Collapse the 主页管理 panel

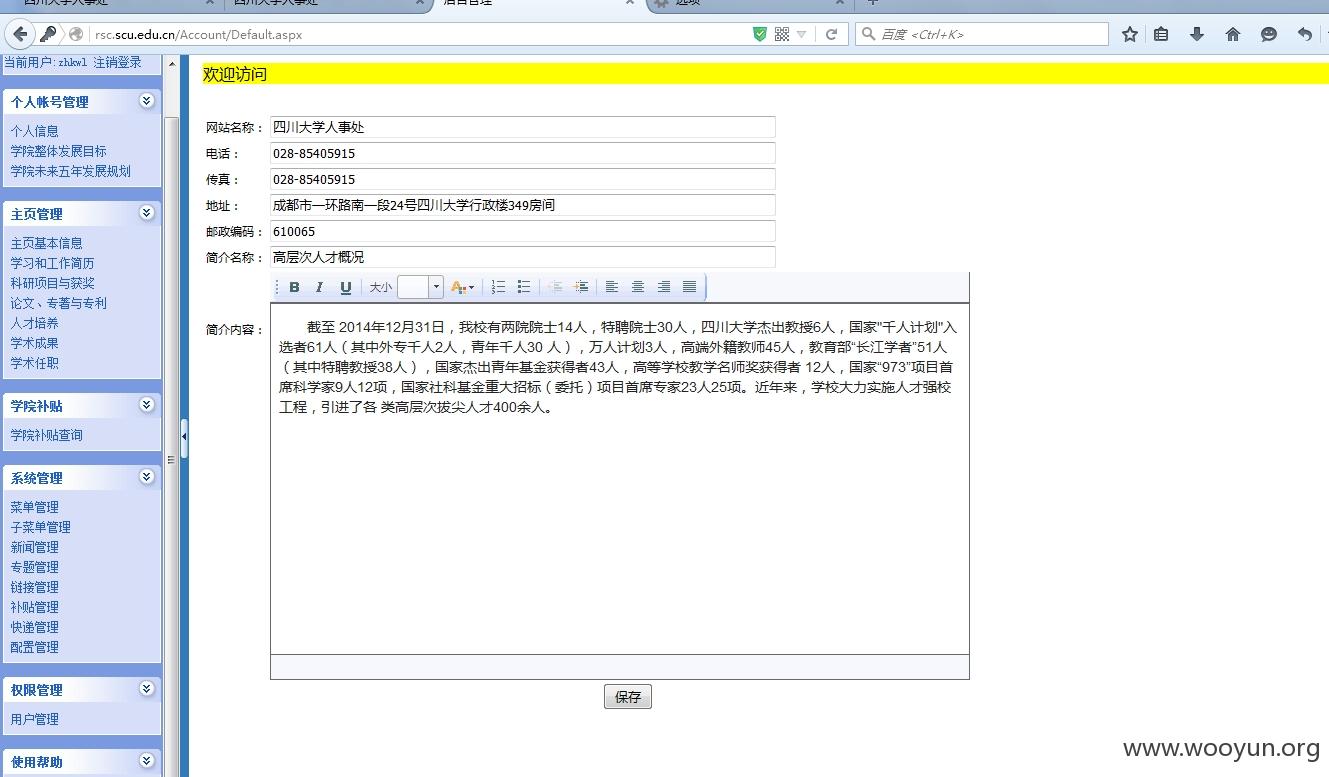click(147, 213)
